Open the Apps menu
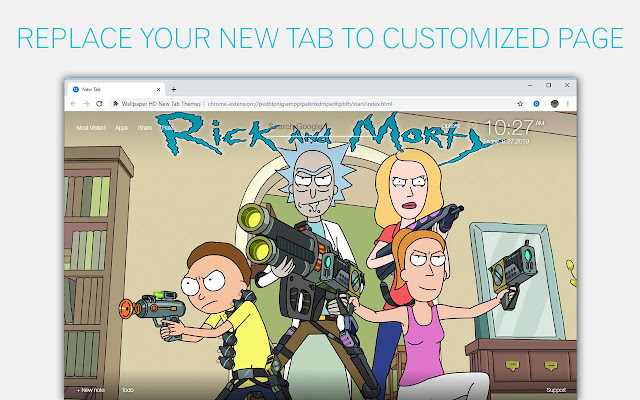Viewport: 640px width, 400px height. (x=122, y=128)
